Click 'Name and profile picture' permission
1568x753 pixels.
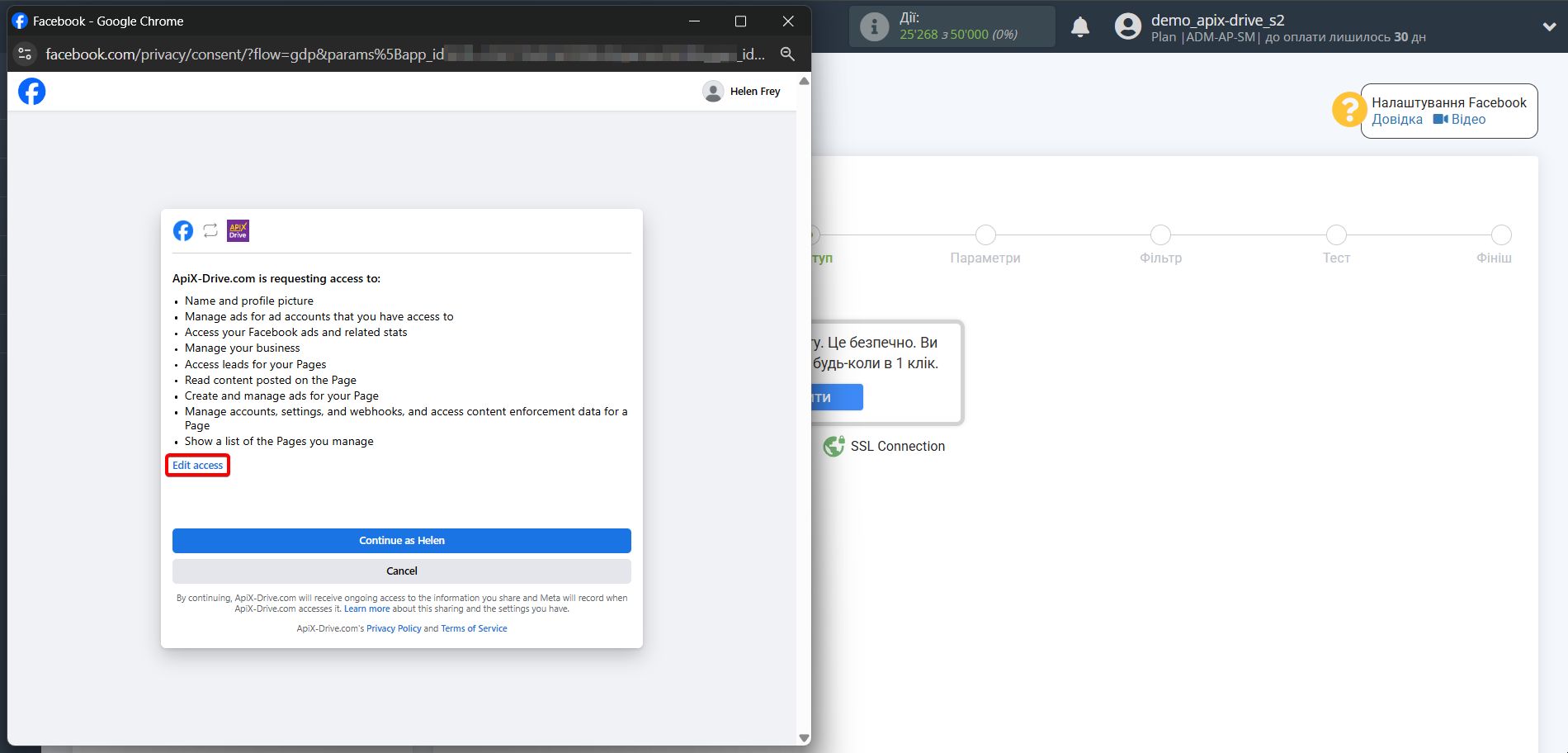click(x=249, y=301)
